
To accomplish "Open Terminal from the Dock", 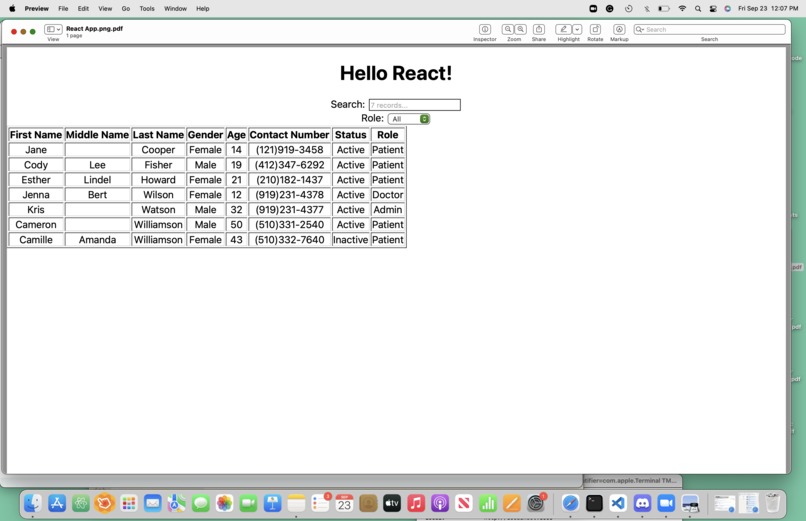I will click(594, 503).
